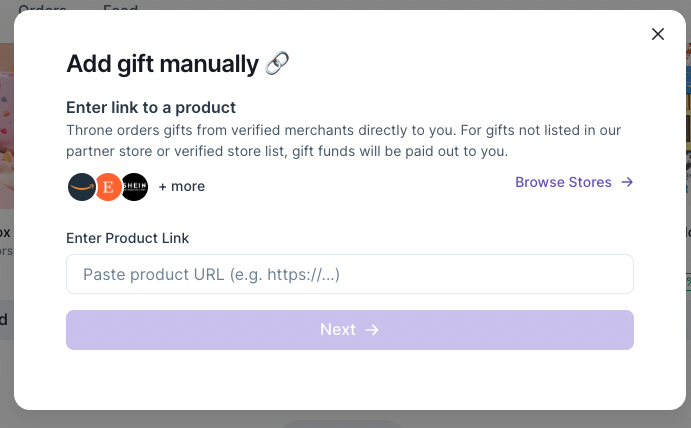Click the chain link emoji in title
The image size is (691, 428).
[278, 64]
